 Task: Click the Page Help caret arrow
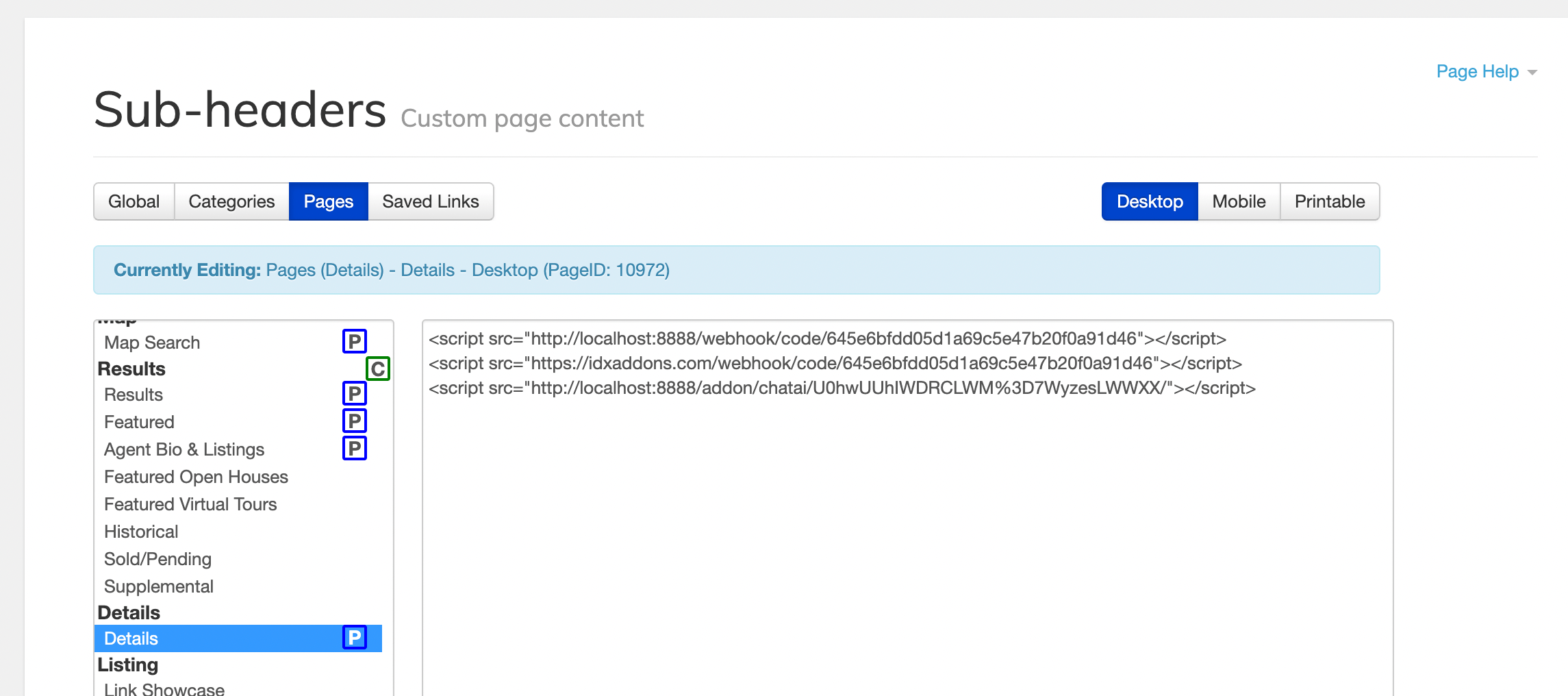(x=1532, y=73)
